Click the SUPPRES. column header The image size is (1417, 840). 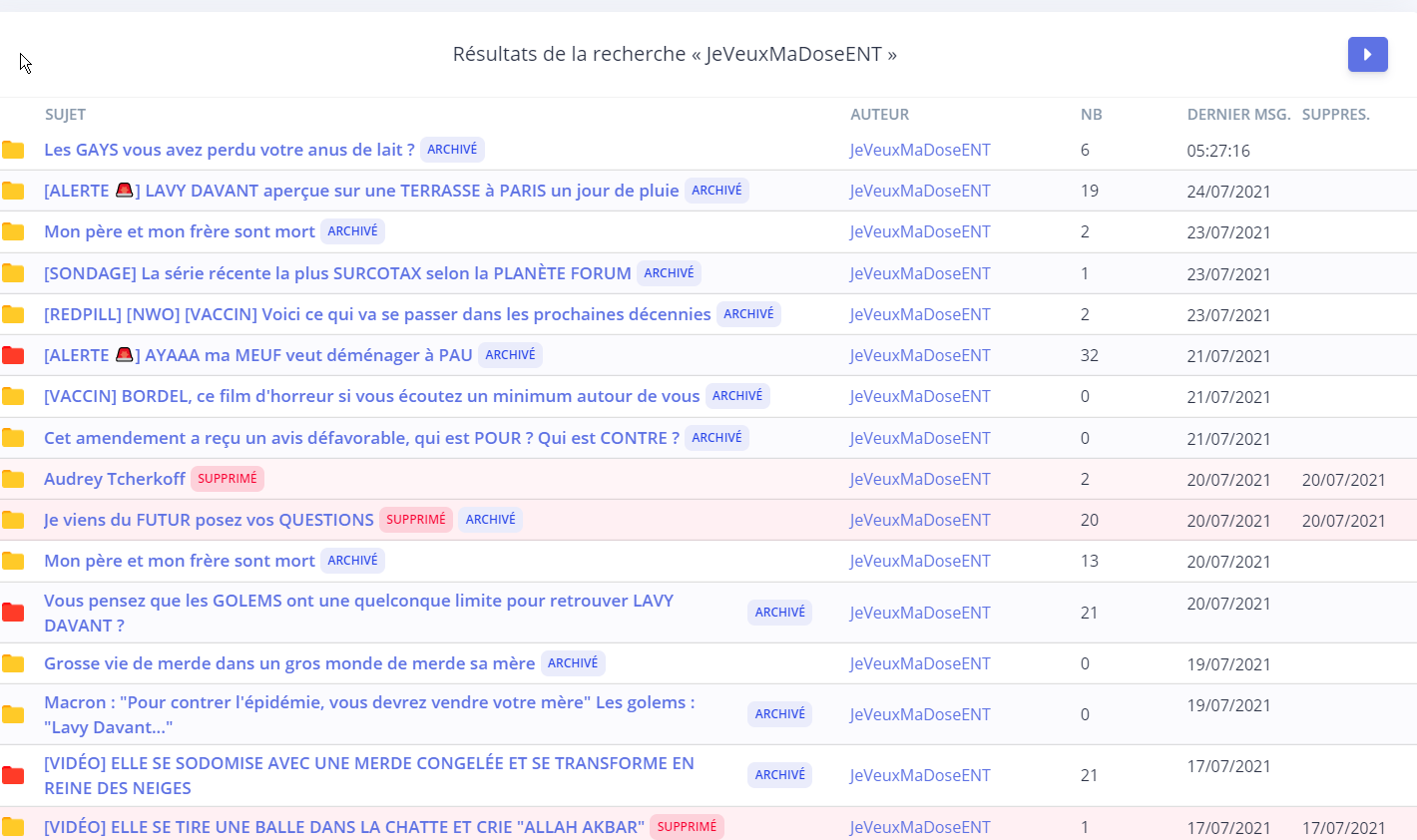pos(1336,115)
